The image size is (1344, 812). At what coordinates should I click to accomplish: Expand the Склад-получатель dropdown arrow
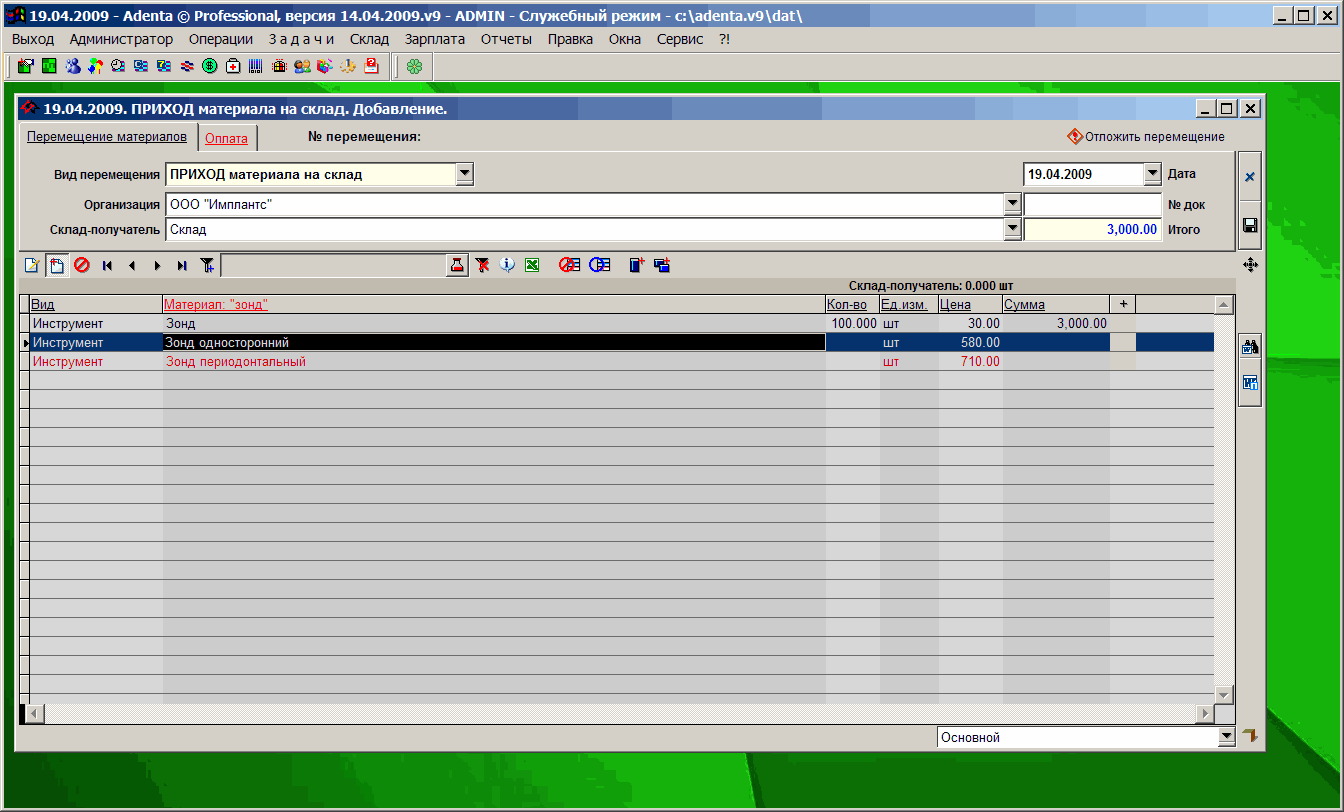[x=1012, y=229]
